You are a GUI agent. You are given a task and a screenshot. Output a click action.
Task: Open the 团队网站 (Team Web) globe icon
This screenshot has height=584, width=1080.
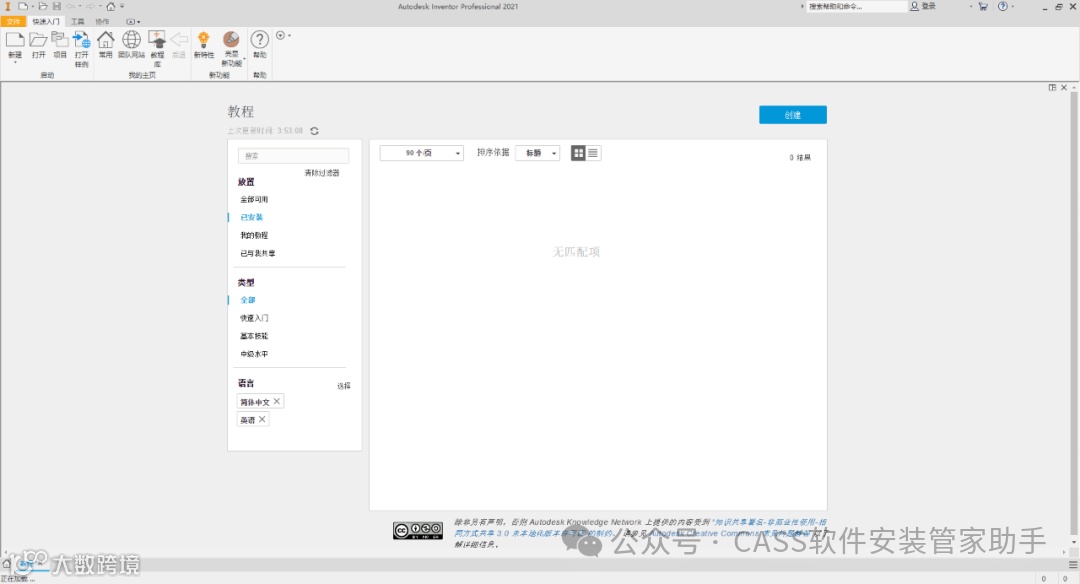coord(131,40)
